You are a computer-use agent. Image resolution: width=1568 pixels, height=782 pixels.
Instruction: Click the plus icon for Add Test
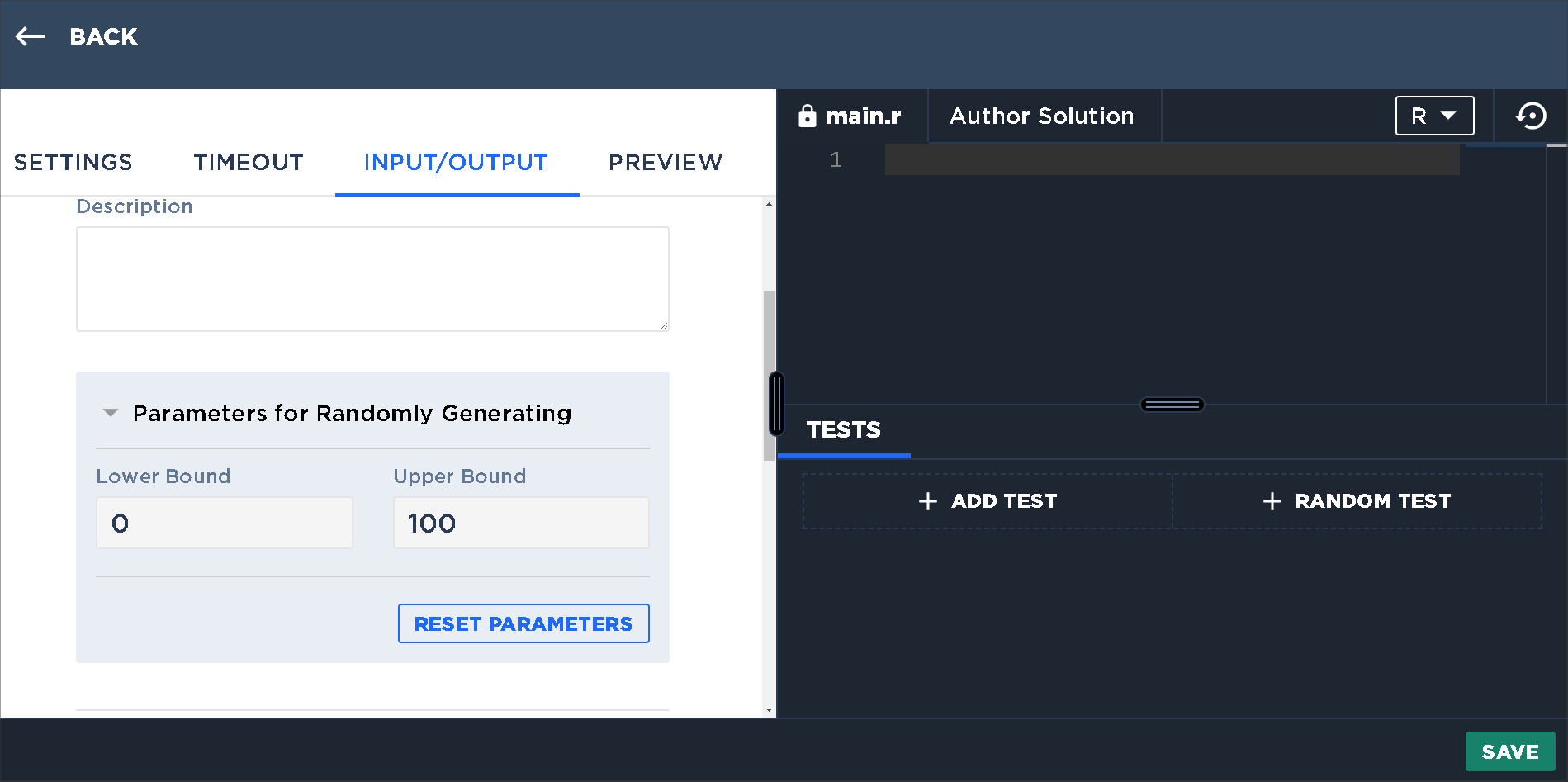pyautogui.click(x=927, y=501)
